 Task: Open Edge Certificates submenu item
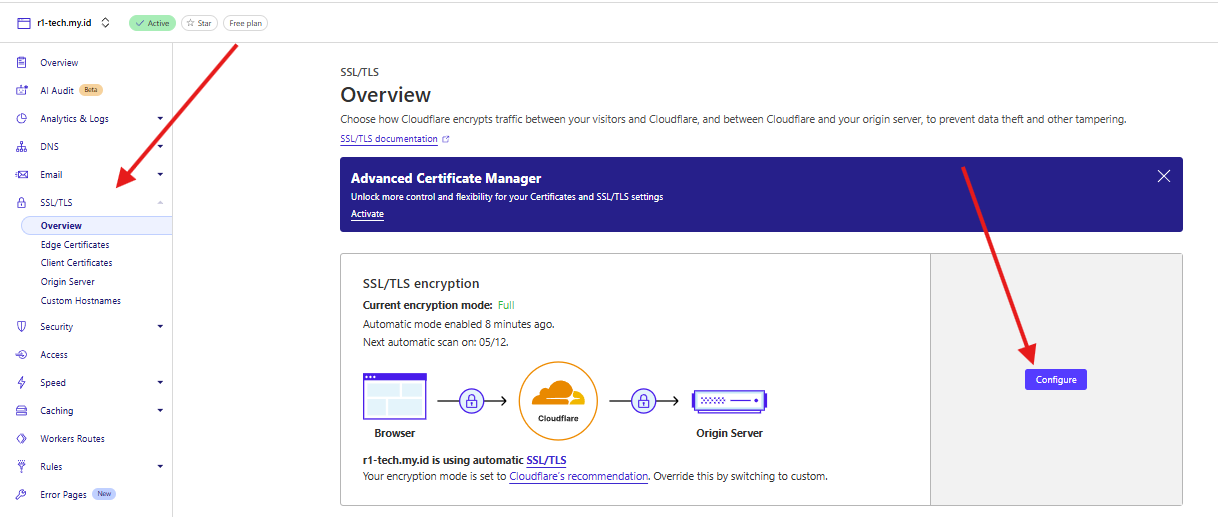click(75, 245)
